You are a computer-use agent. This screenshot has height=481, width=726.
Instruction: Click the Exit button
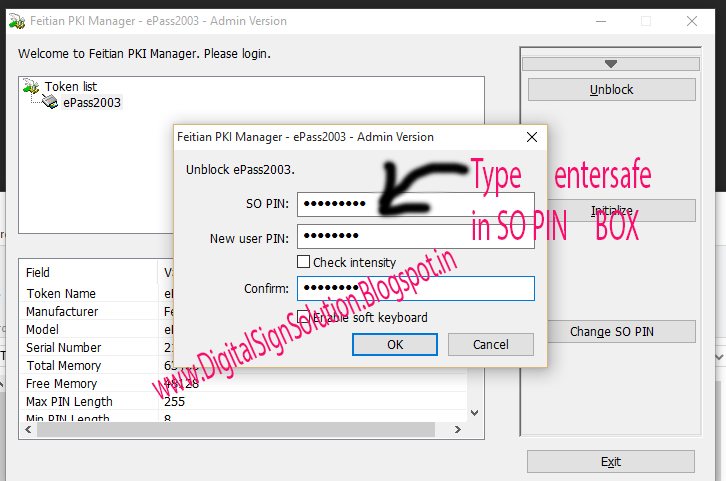pos(611,462)
